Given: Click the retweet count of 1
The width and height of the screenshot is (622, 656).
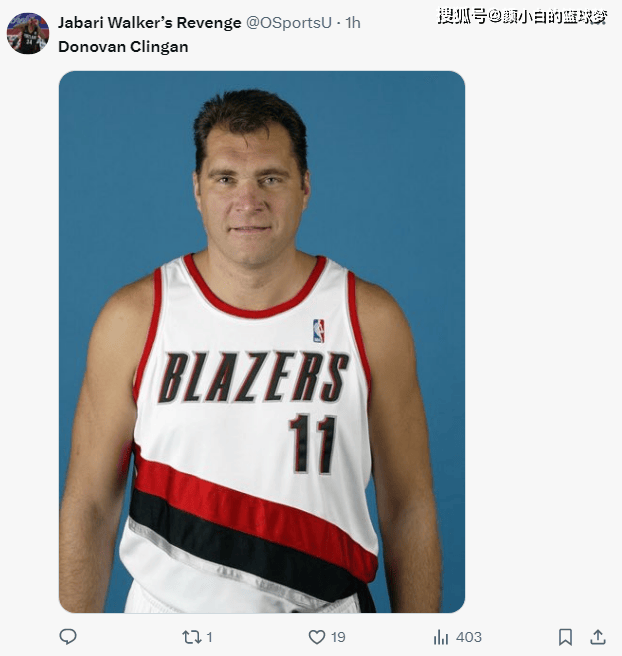Looking at the screenshot, I should pyautogui.click(x=210, y=637).
